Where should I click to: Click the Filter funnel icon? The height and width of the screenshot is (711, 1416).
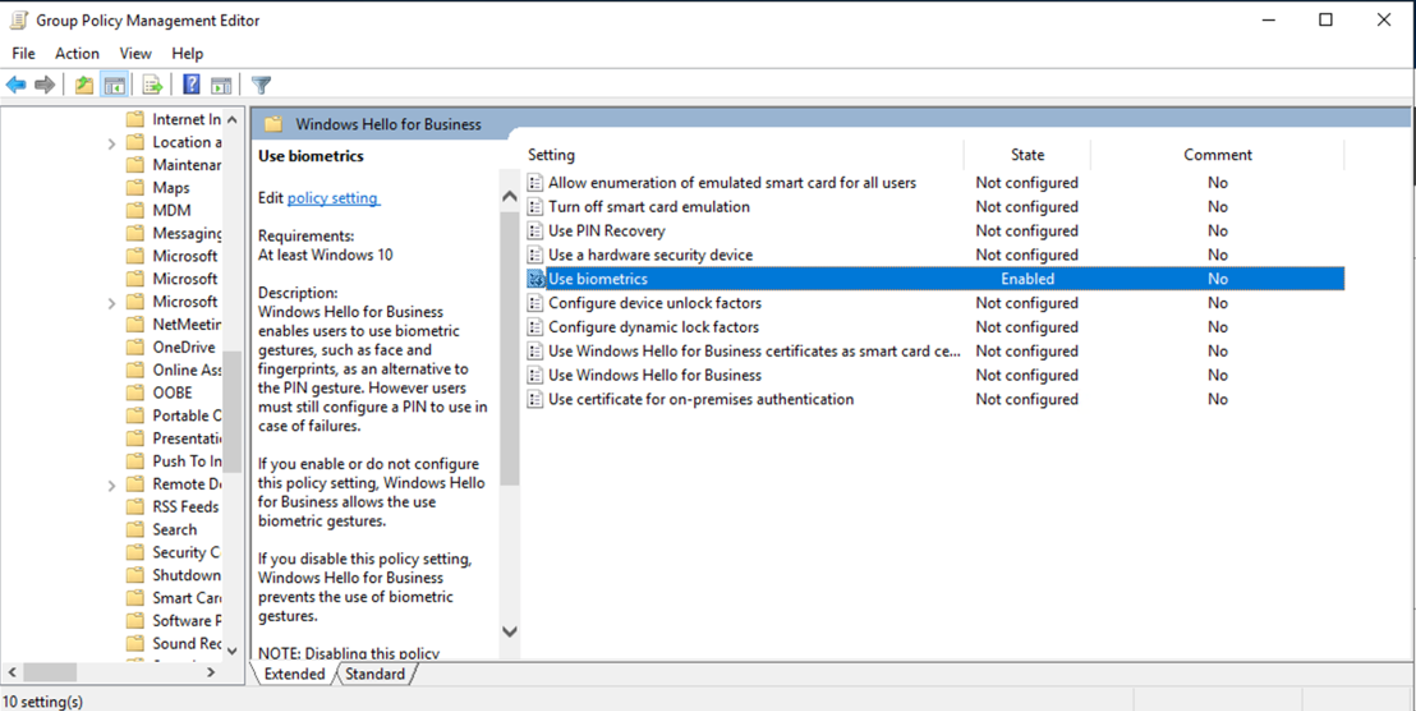tap(261, 85)
